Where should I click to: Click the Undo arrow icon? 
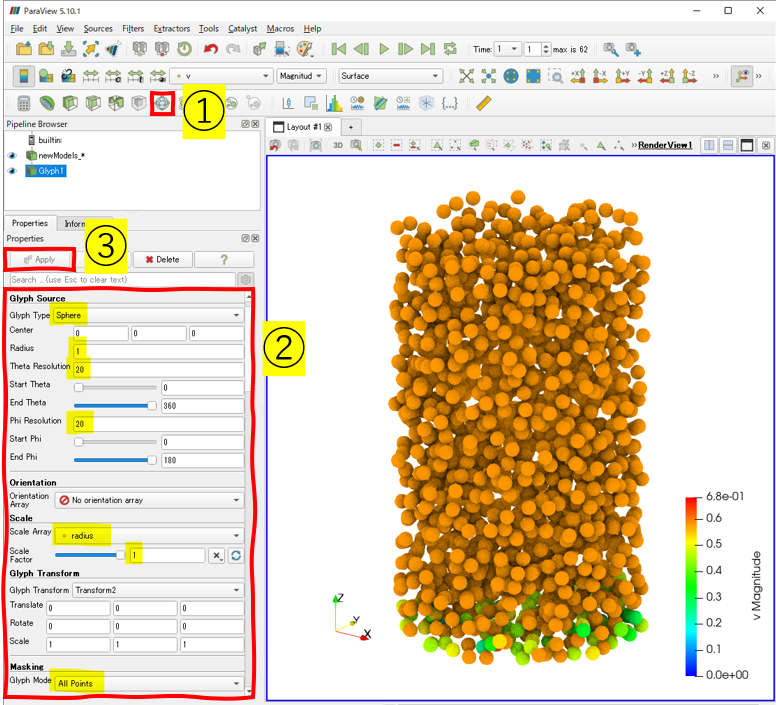coord(210,49)
